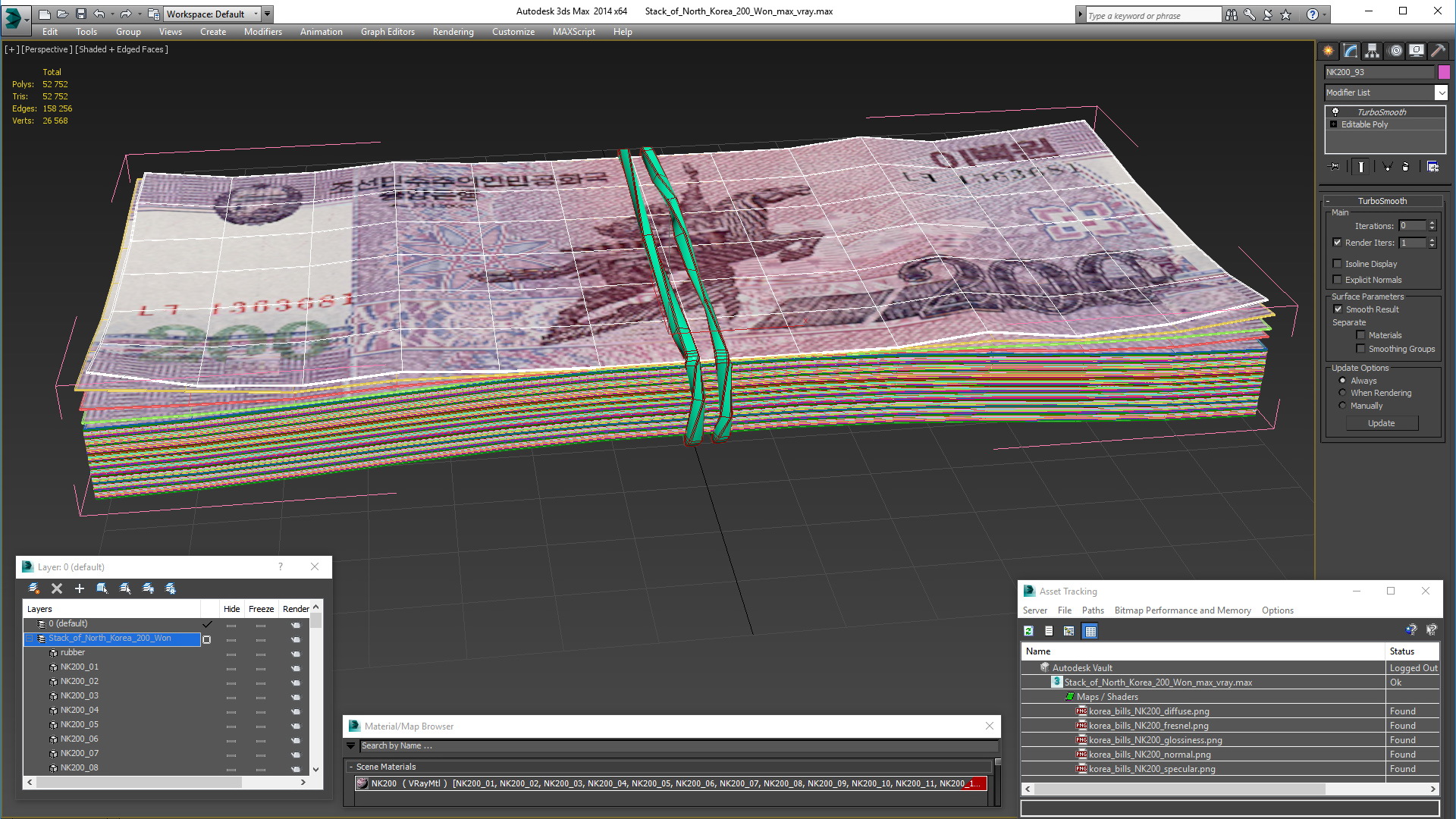Screen dimensions: 1456x819
Task: Increase the Iterations spinner value
Action: [1432, 223]
